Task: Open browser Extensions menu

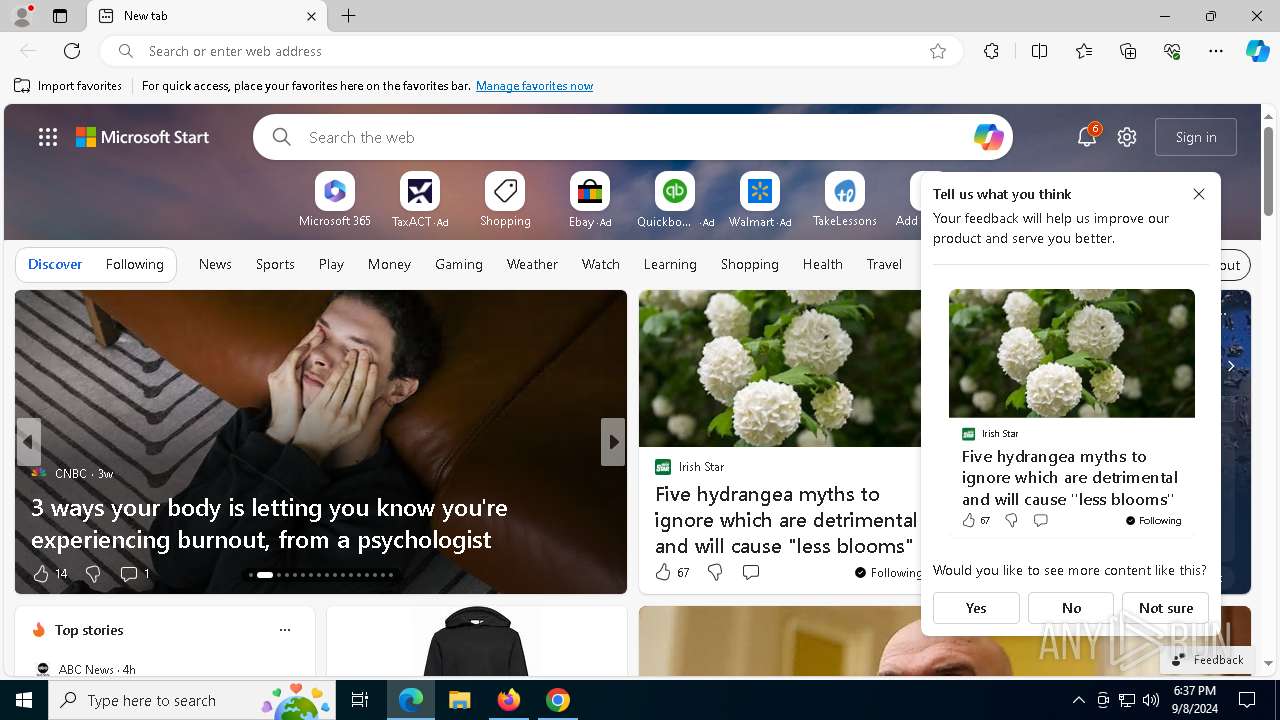Action: click(991, 51)
